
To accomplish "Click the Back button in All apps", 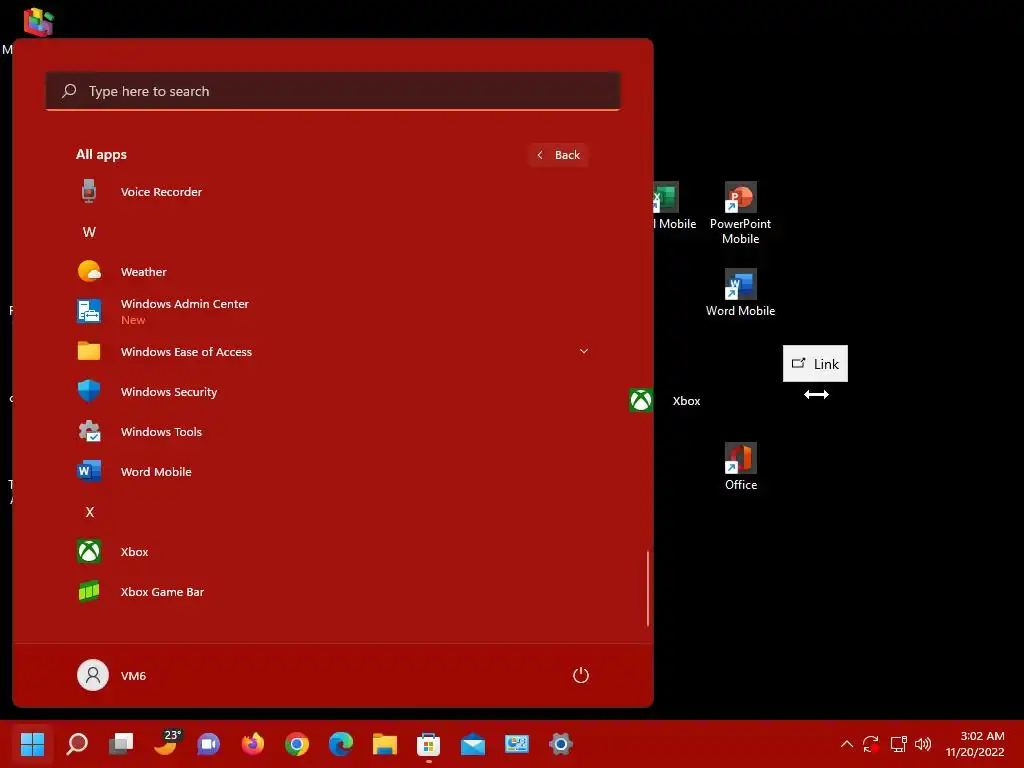I will [558, 155].
